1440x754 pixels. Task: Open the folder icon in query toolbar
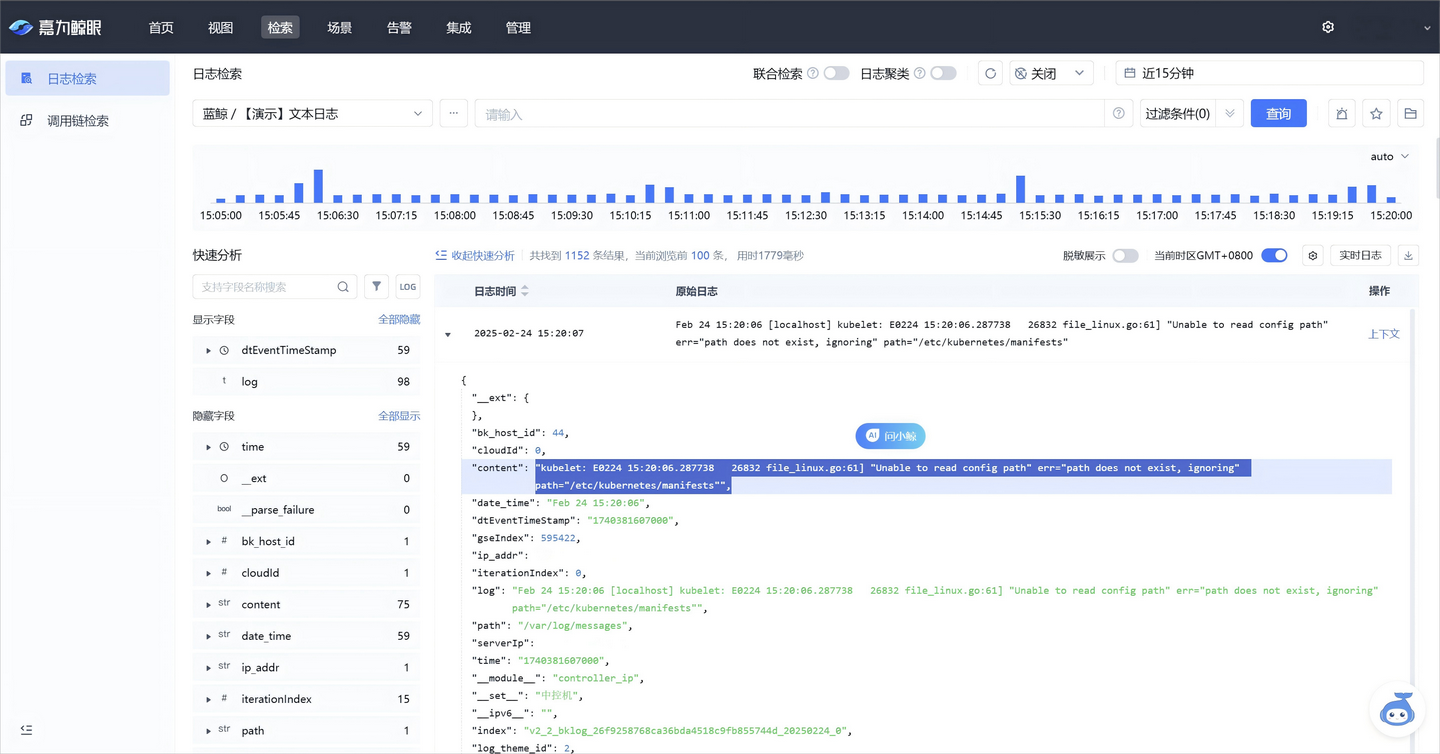pyautogui.click(x=1410, y=114)
